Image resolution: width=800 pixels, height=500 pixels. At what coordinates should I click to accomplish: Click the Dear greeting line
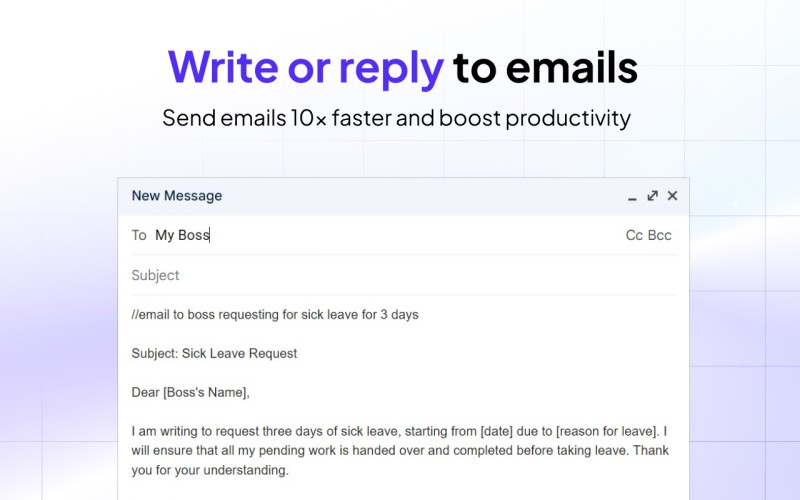190,392
